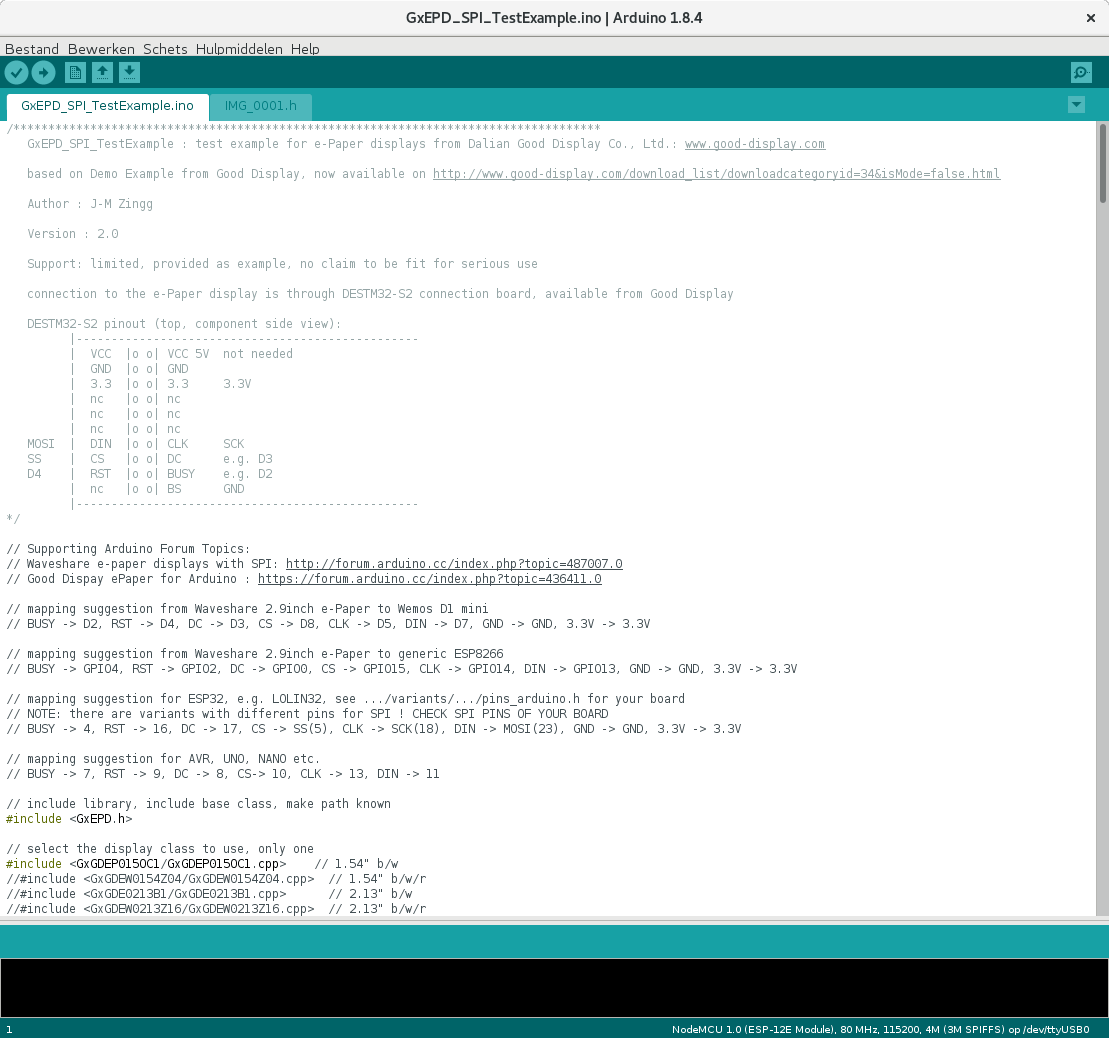Open the good-display download_list URL

coord(716,174)
